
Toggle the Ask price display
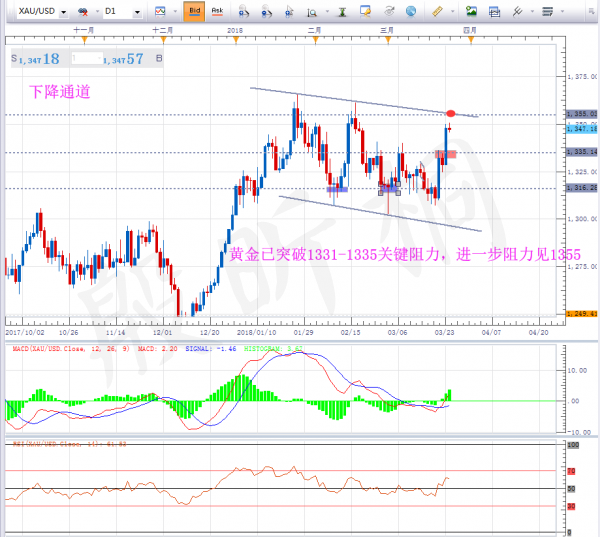(217, 12)
